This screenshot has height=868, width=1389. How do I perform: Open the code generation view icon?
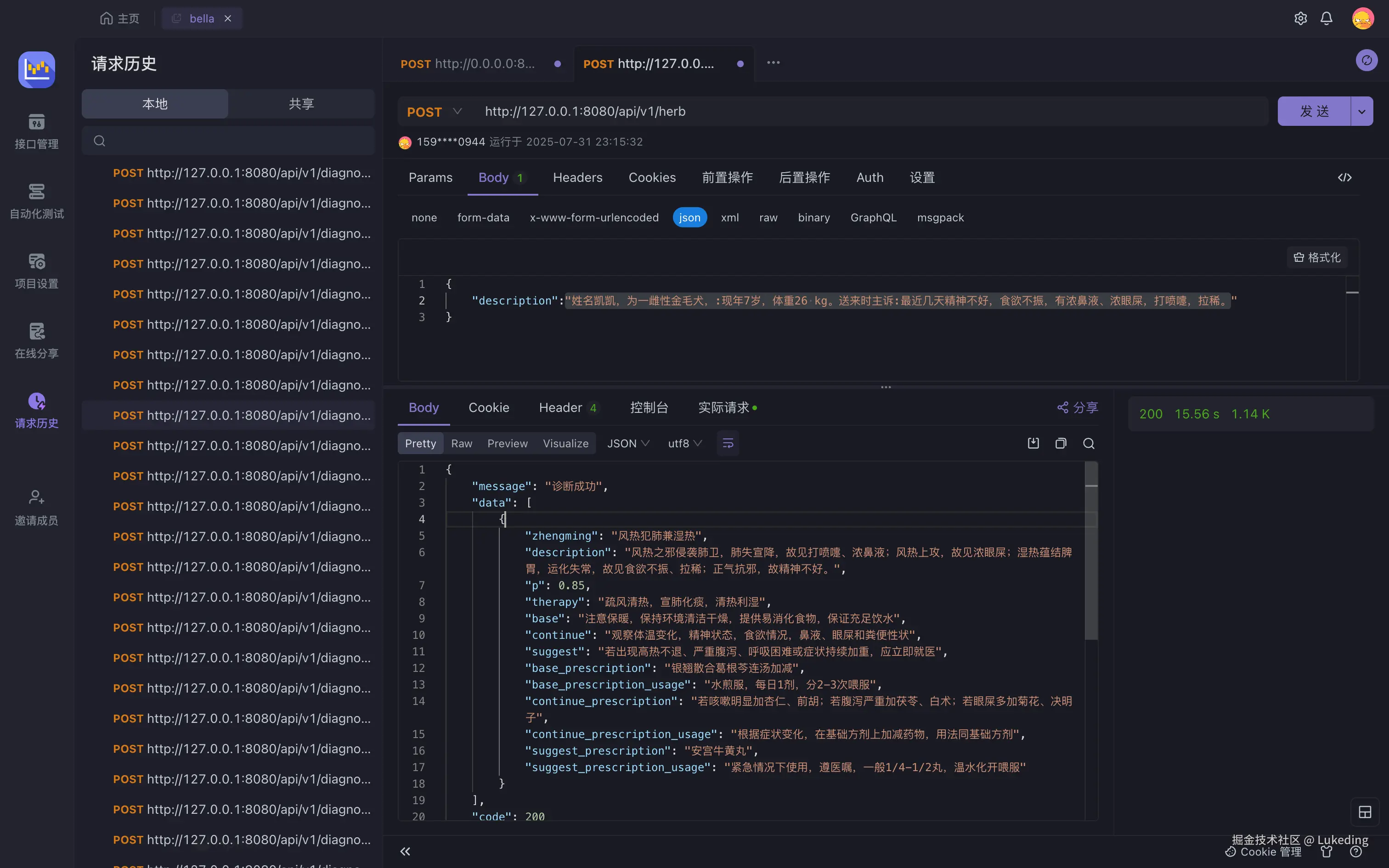click(1345, 177)
